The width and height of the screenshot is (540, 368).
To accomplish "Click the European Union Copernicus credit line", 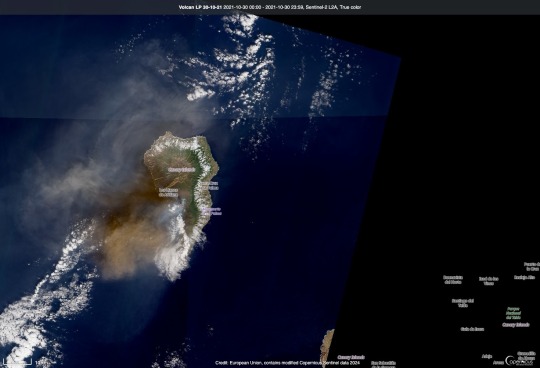I will [288, 363].
